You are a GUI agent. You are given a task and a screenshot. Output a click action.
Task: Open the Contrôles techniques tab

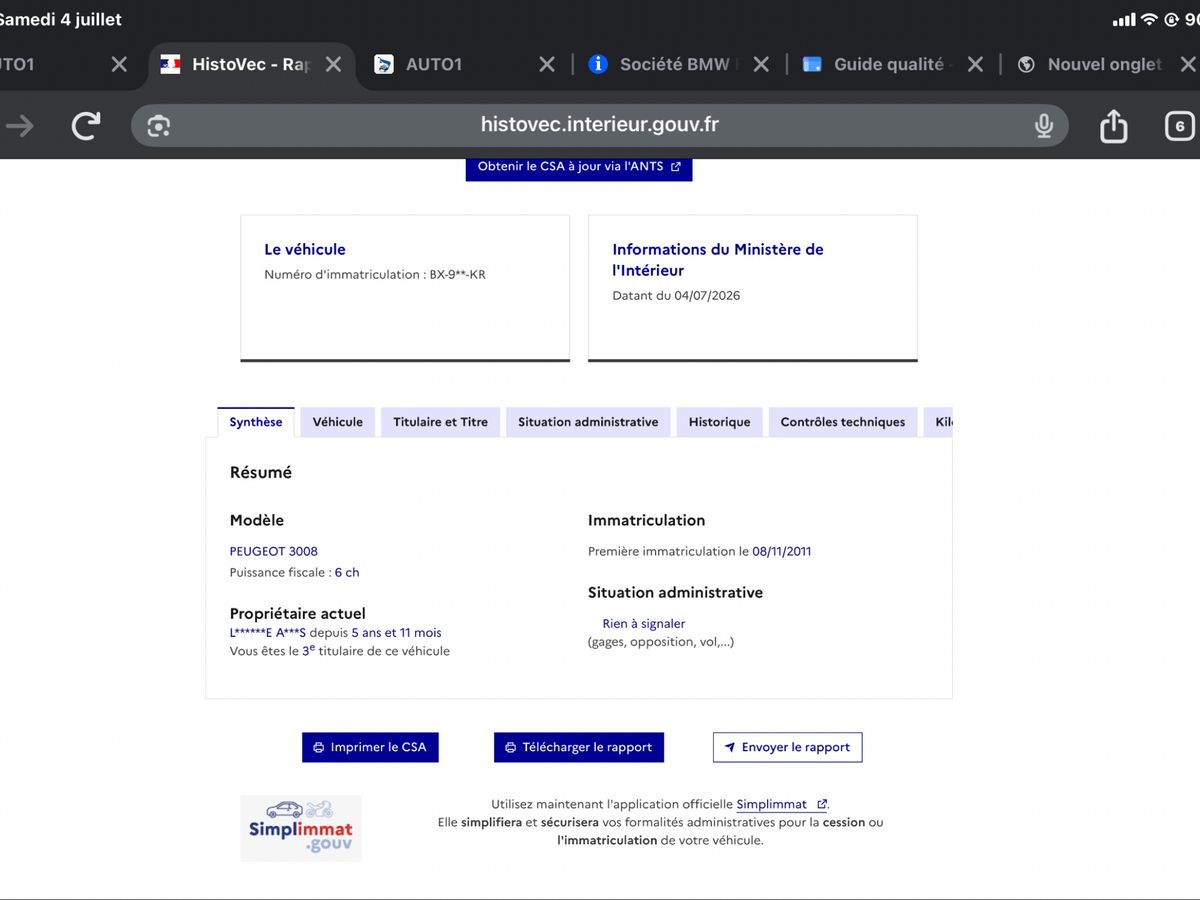click(843, 422)
